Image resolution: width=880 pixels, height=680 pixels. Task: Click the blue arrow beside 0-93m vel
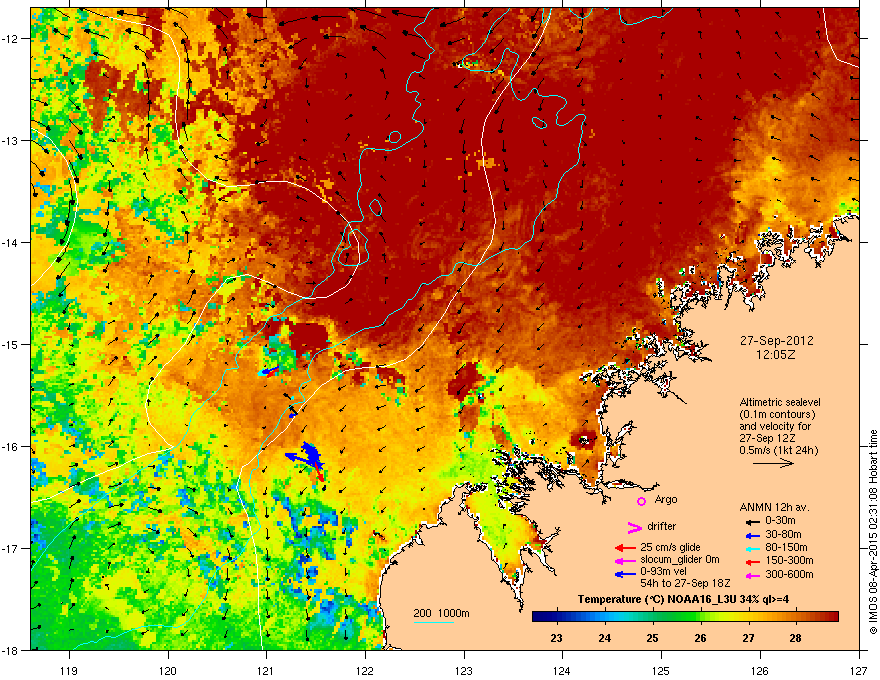point(626,574)
